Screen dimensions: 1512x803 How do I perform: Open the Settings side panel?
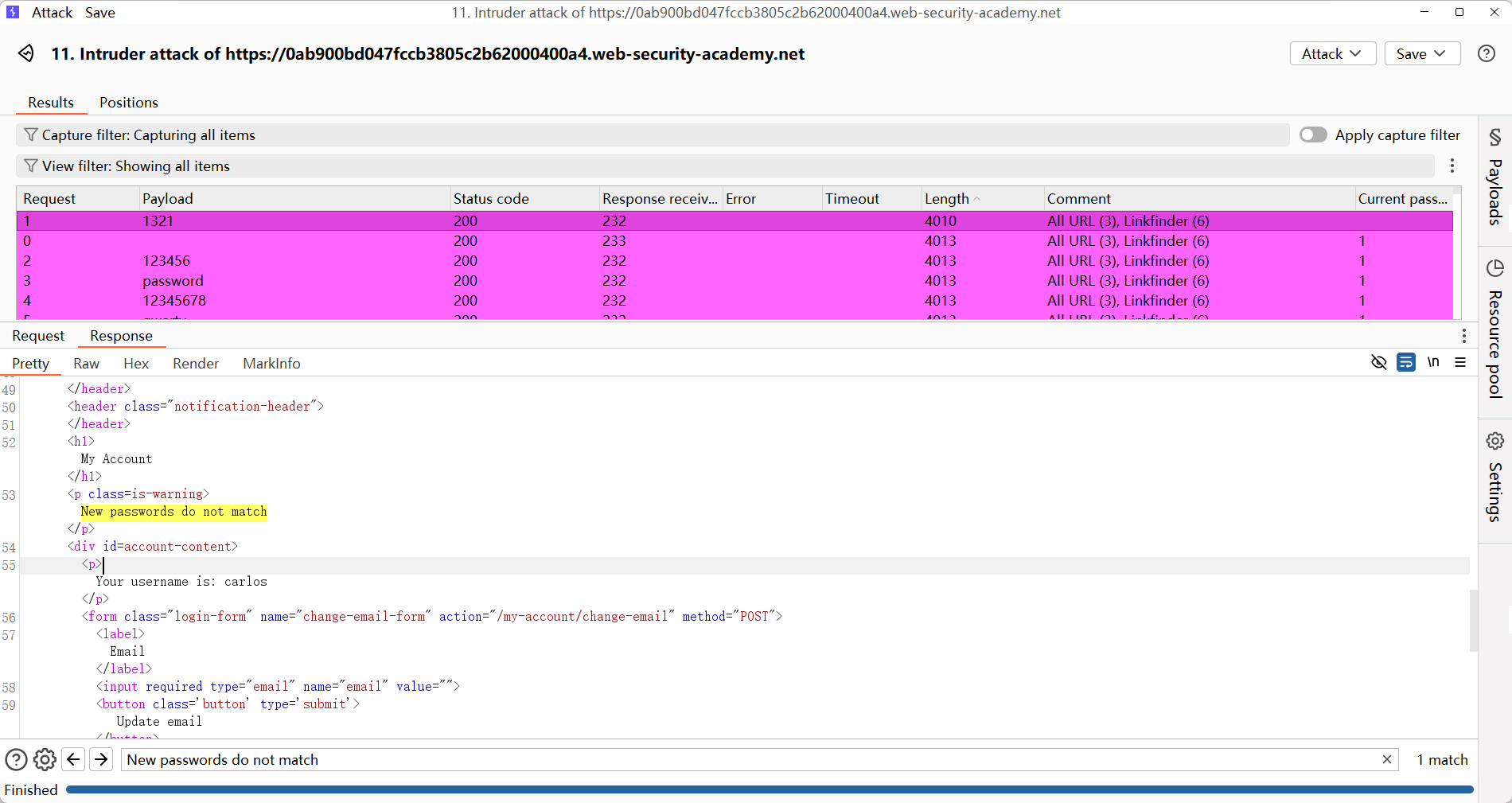pyautogui.click(x=1494, y=478)
